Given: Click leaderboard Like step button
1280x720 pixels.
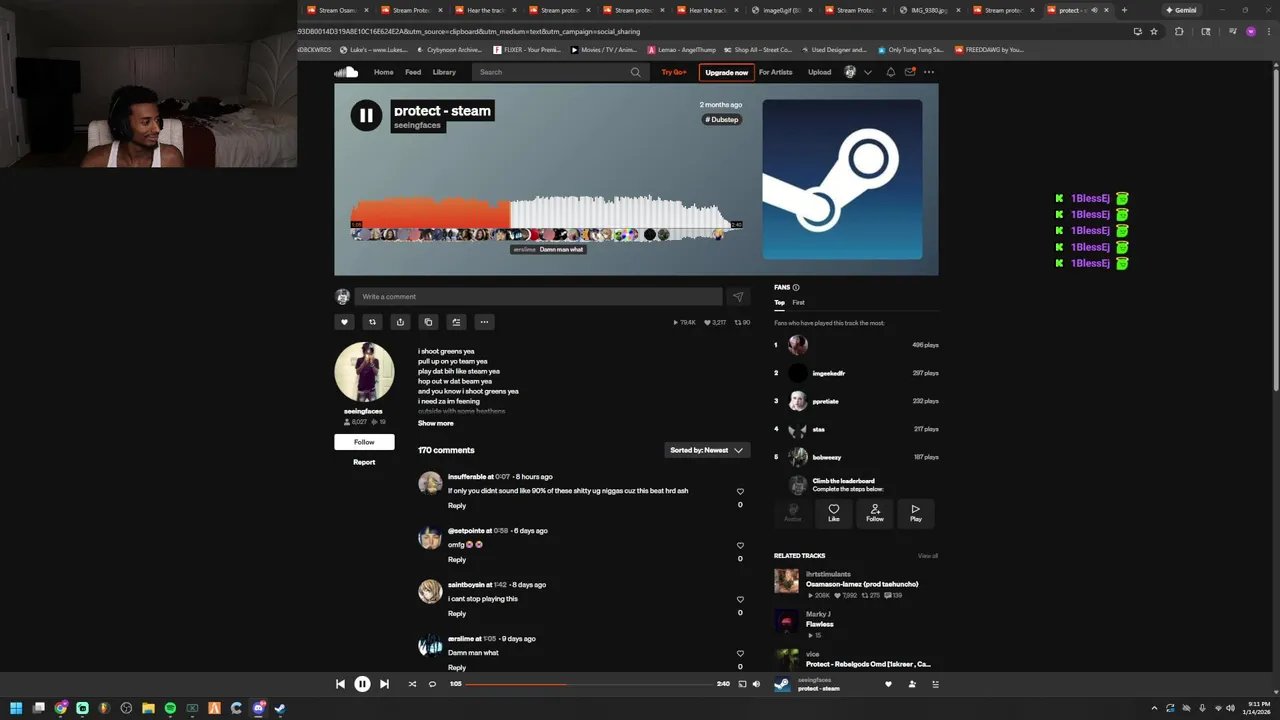Looking at the screenshot, I should (x=834, y=513).
